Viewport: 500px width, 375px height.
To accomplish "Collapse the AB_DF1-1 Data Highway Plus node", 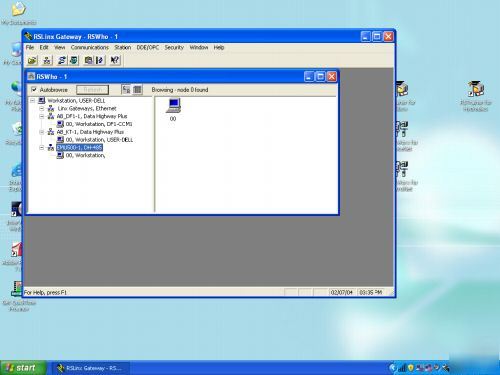I will 42,116.
